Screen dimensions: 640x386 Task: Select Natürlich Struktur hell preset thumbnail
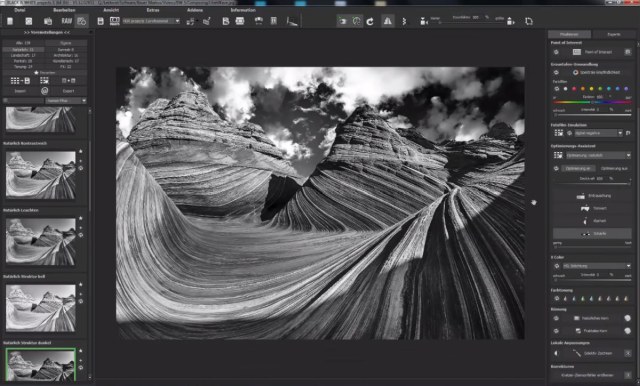[40, 307]
